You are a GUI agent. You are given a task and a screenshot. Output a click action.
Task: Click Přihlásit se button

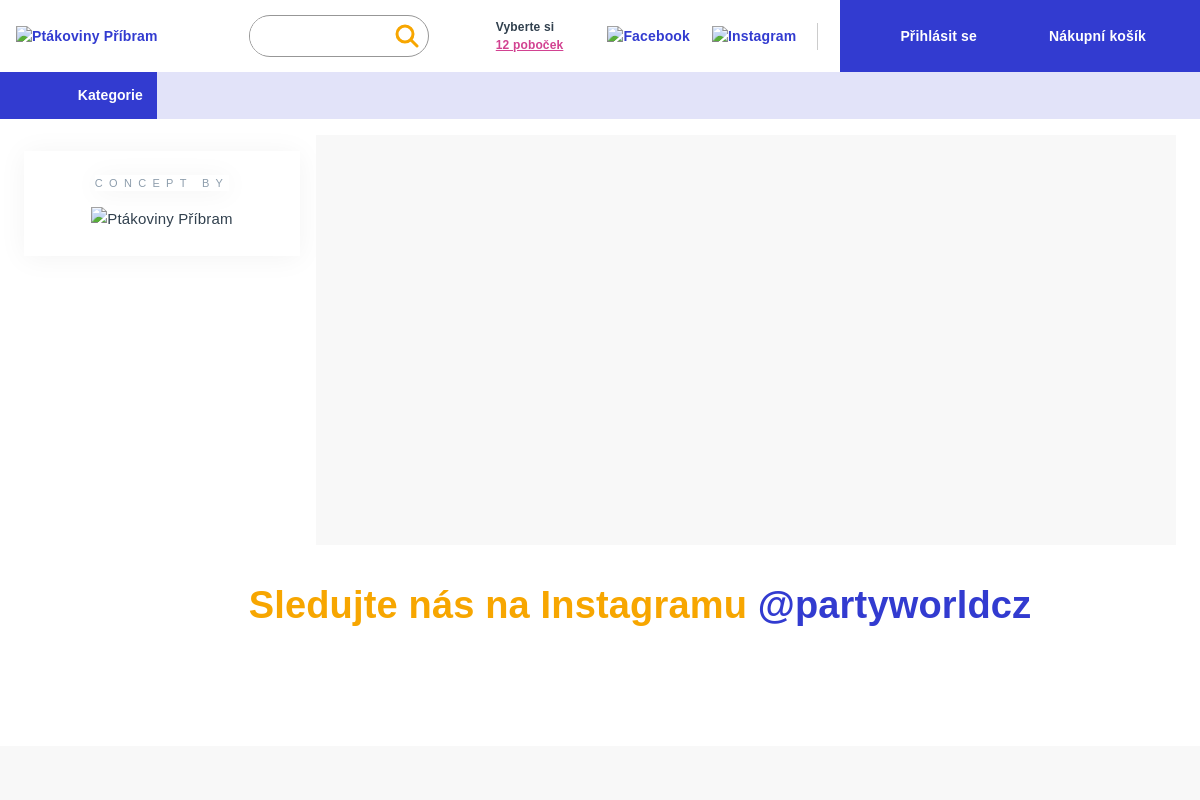click(x=938, y=36)
